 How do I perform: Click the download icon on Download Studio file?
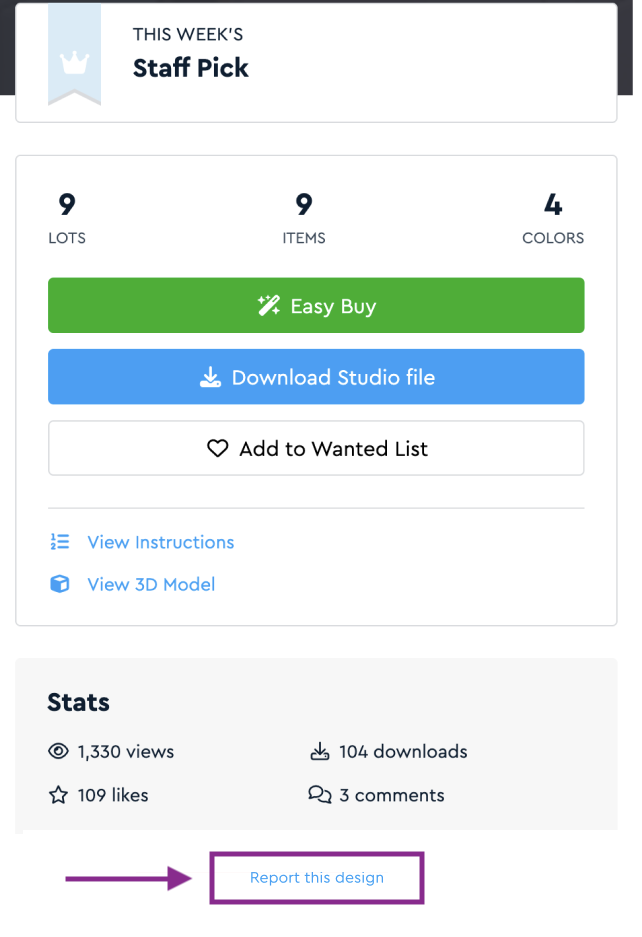tap(210, 378)
